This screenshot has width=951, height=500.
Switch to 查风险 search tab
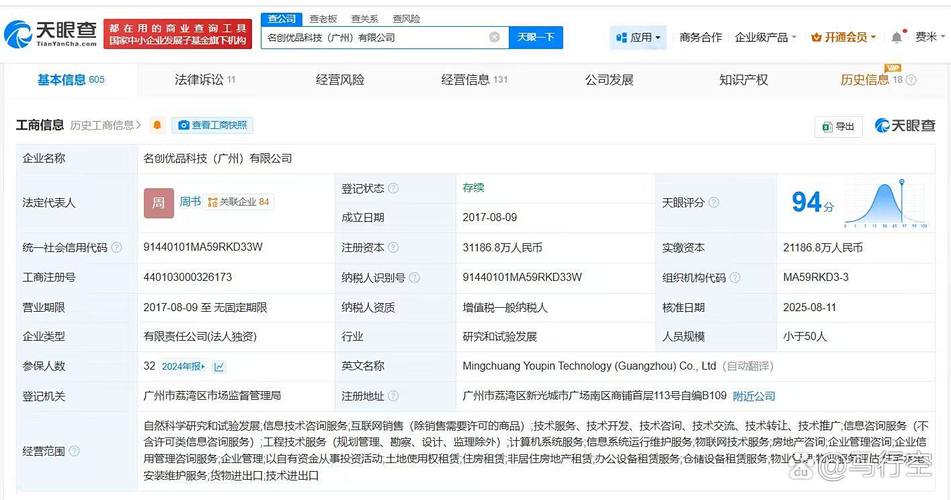pyautogui.click(x=406, y=19)
